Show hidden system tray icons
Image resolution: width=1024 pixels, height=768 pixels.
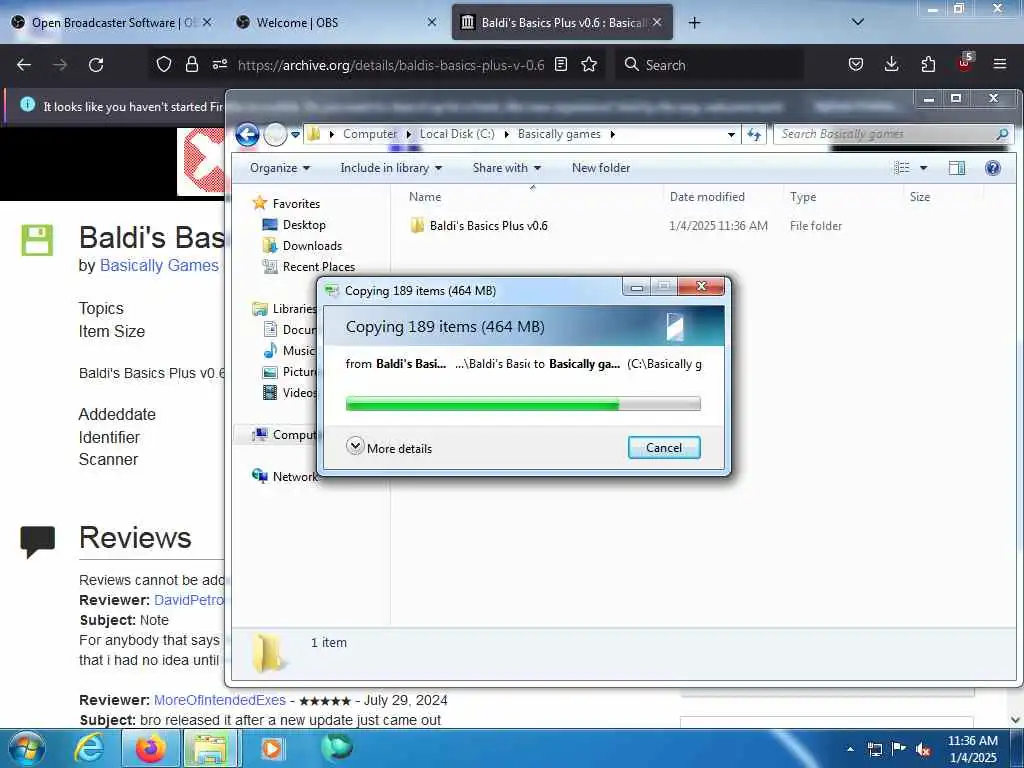(x=850, y=749)
